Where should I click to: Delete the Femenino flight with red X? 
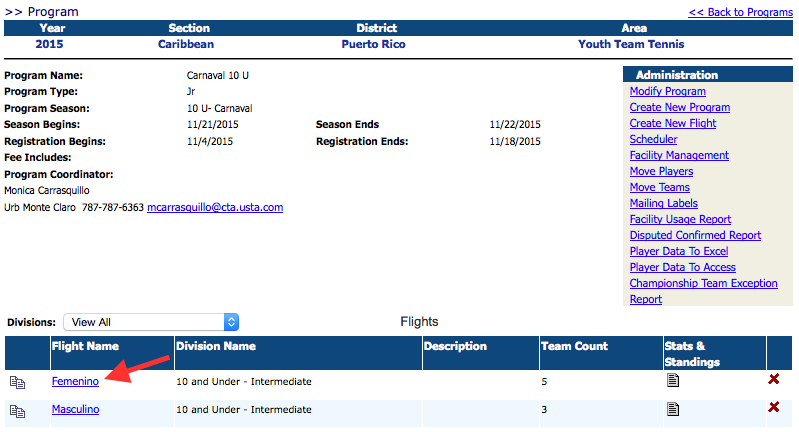(x=773, y=380)
